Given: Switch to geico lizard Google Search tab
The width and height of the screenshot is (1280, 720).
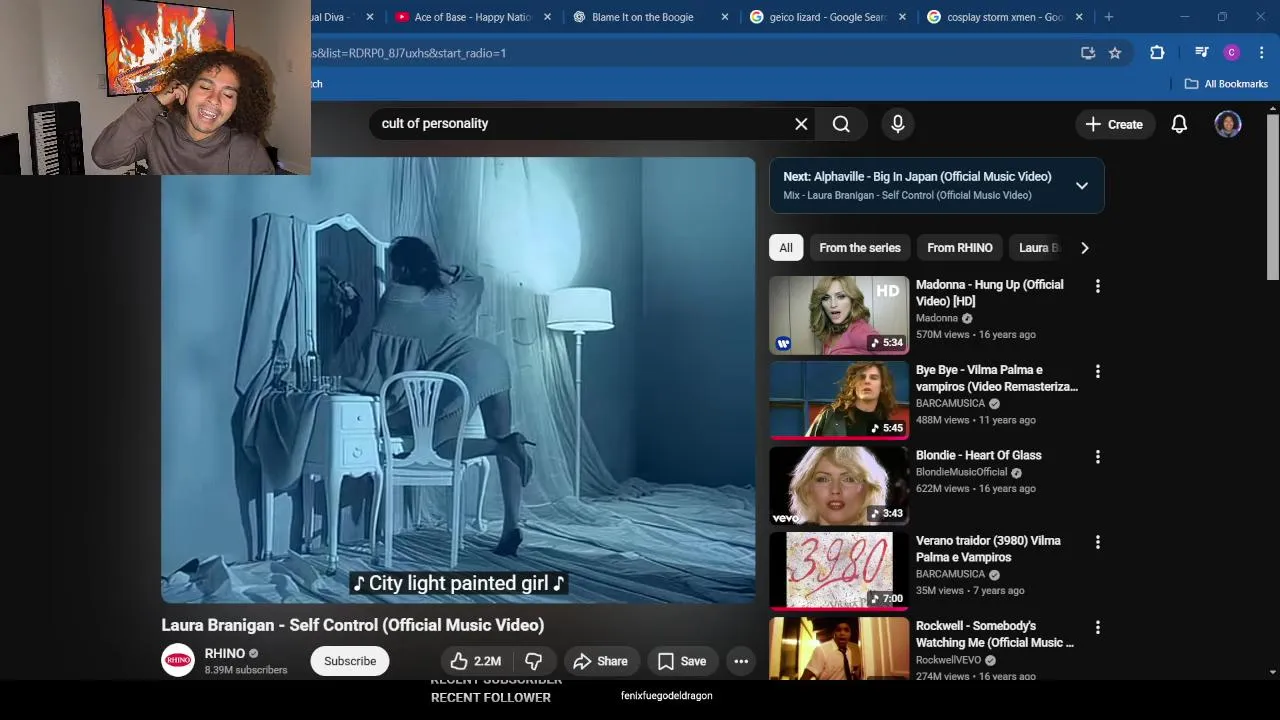Looking at the screenshot, I should 818,17.
